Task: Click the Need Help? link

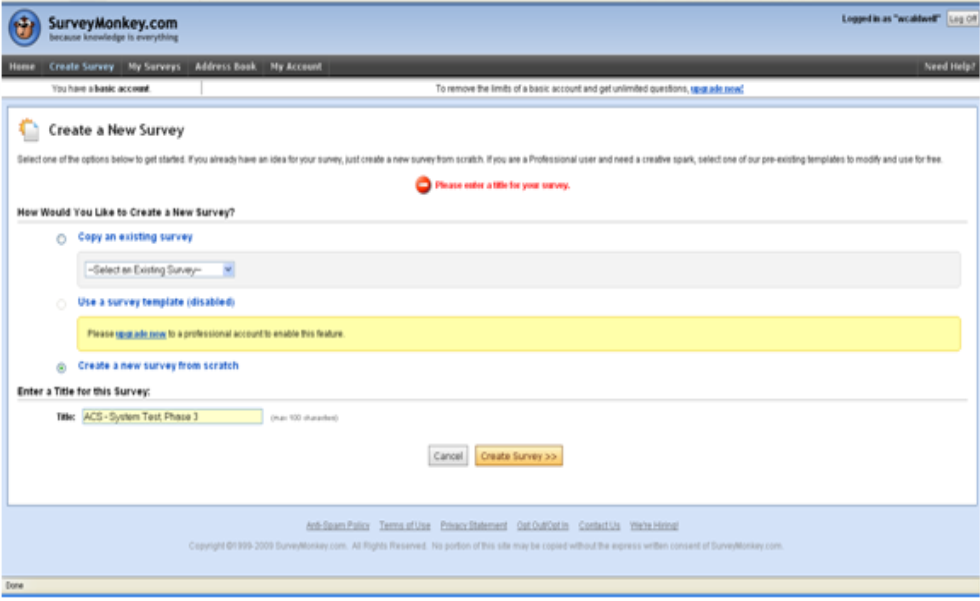Action: tap(949, 67)
